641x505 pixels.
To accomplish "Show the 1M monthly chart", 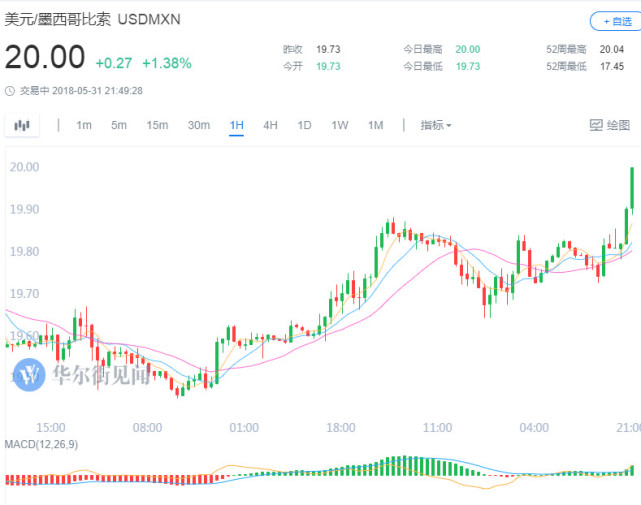I will 375,125.
